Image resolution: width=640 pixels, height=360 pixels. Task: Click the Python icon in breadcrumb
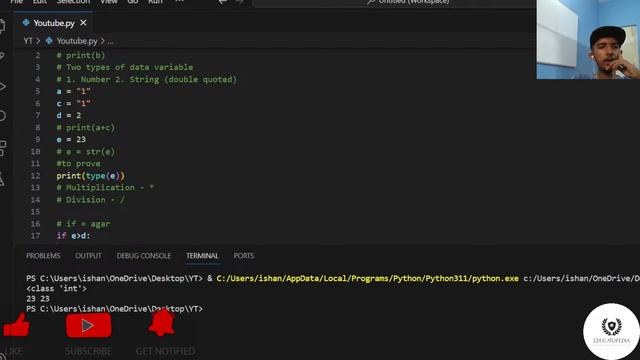click(49, 41)
